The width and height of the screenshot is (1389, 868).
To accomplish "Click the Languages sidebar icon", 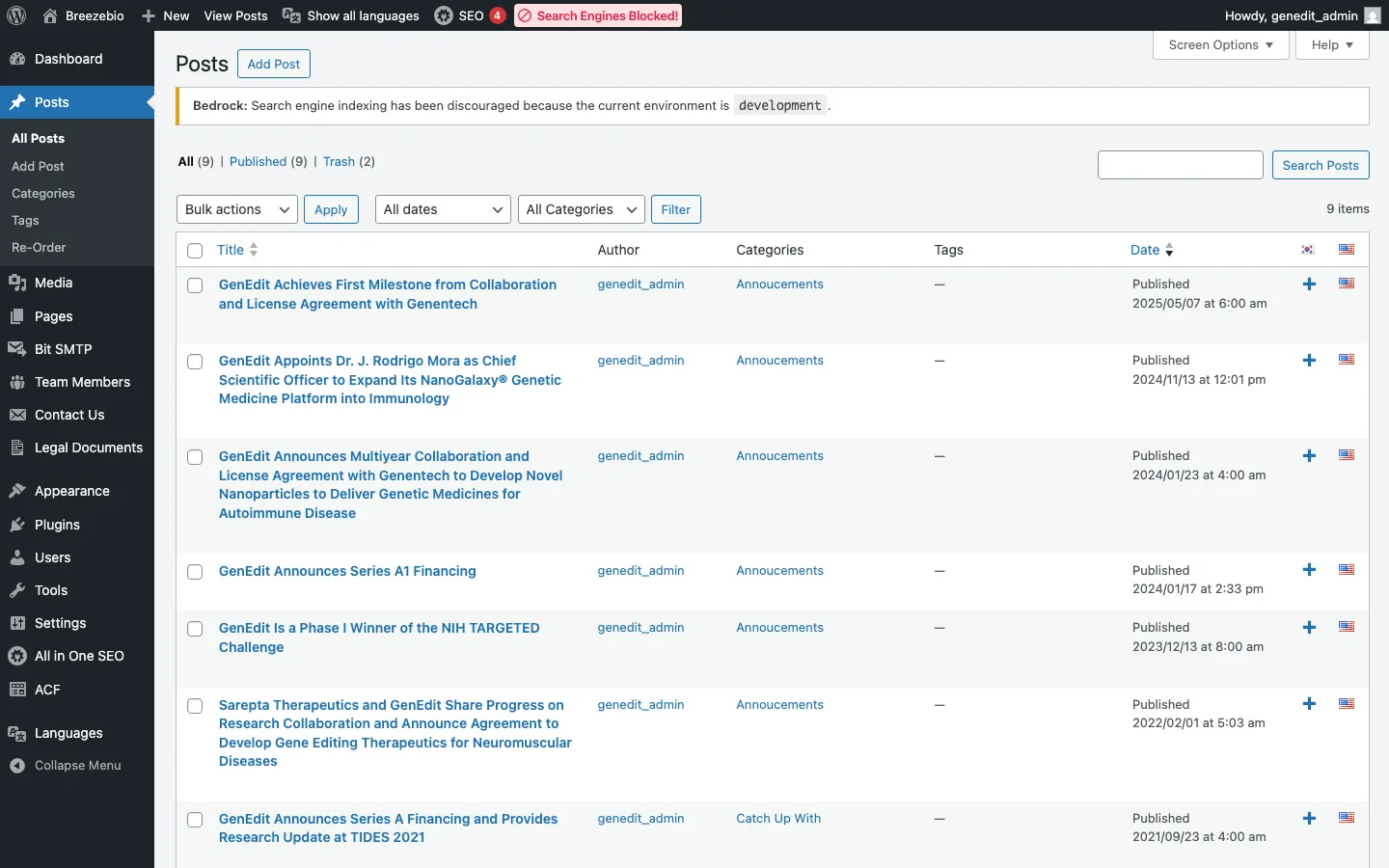I will (17, 733).
